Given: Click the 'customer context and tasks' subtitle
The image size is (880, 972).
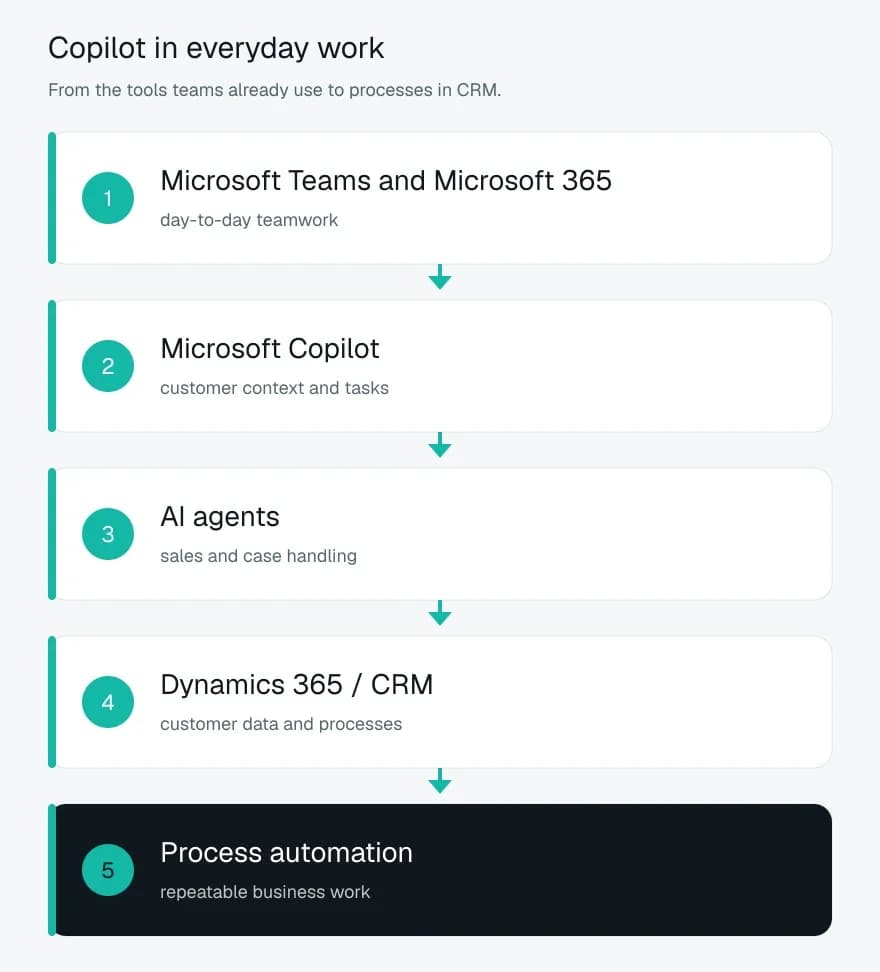Looking at the screenshot, I should (275, 388).
